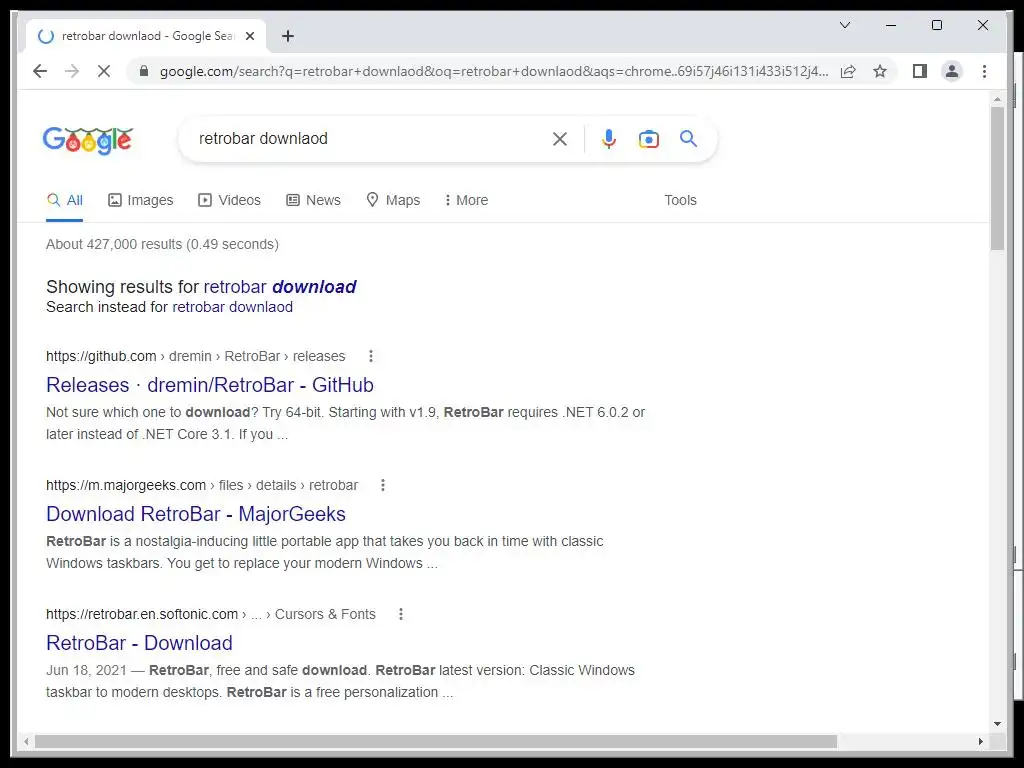Submit search with magnifier icon

688,138
